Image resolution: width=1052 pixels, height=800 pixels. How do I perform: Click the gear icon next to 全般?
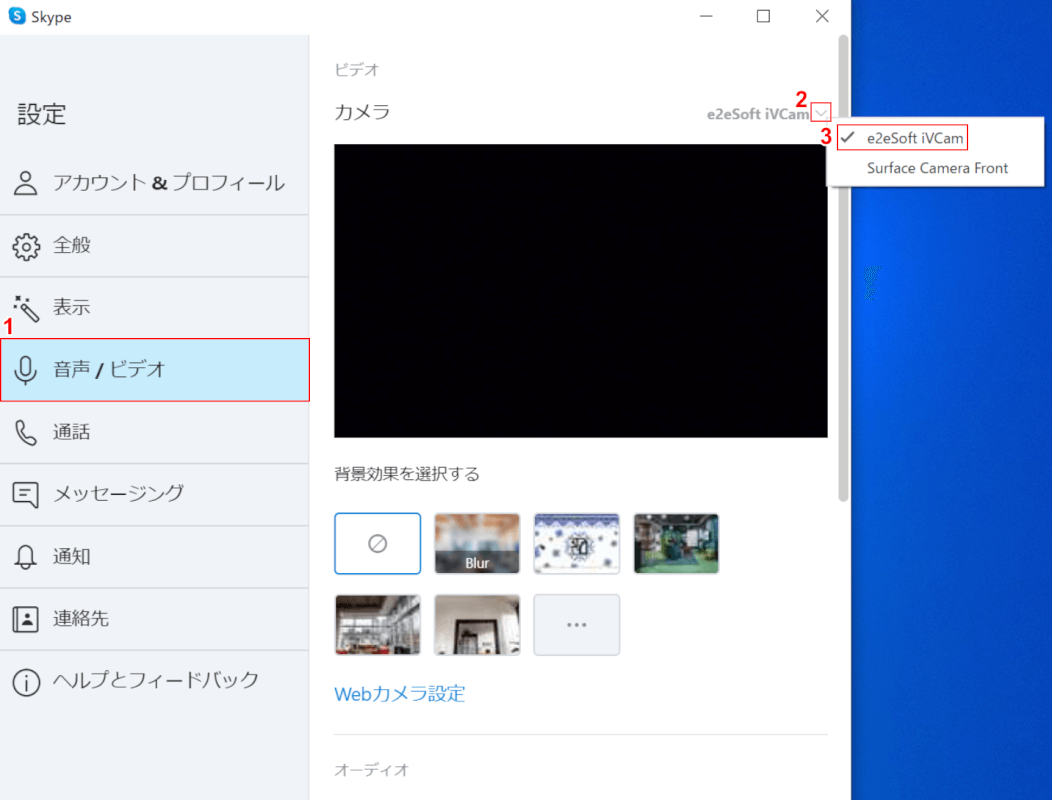pyautogui.click(x=25, y=245)
